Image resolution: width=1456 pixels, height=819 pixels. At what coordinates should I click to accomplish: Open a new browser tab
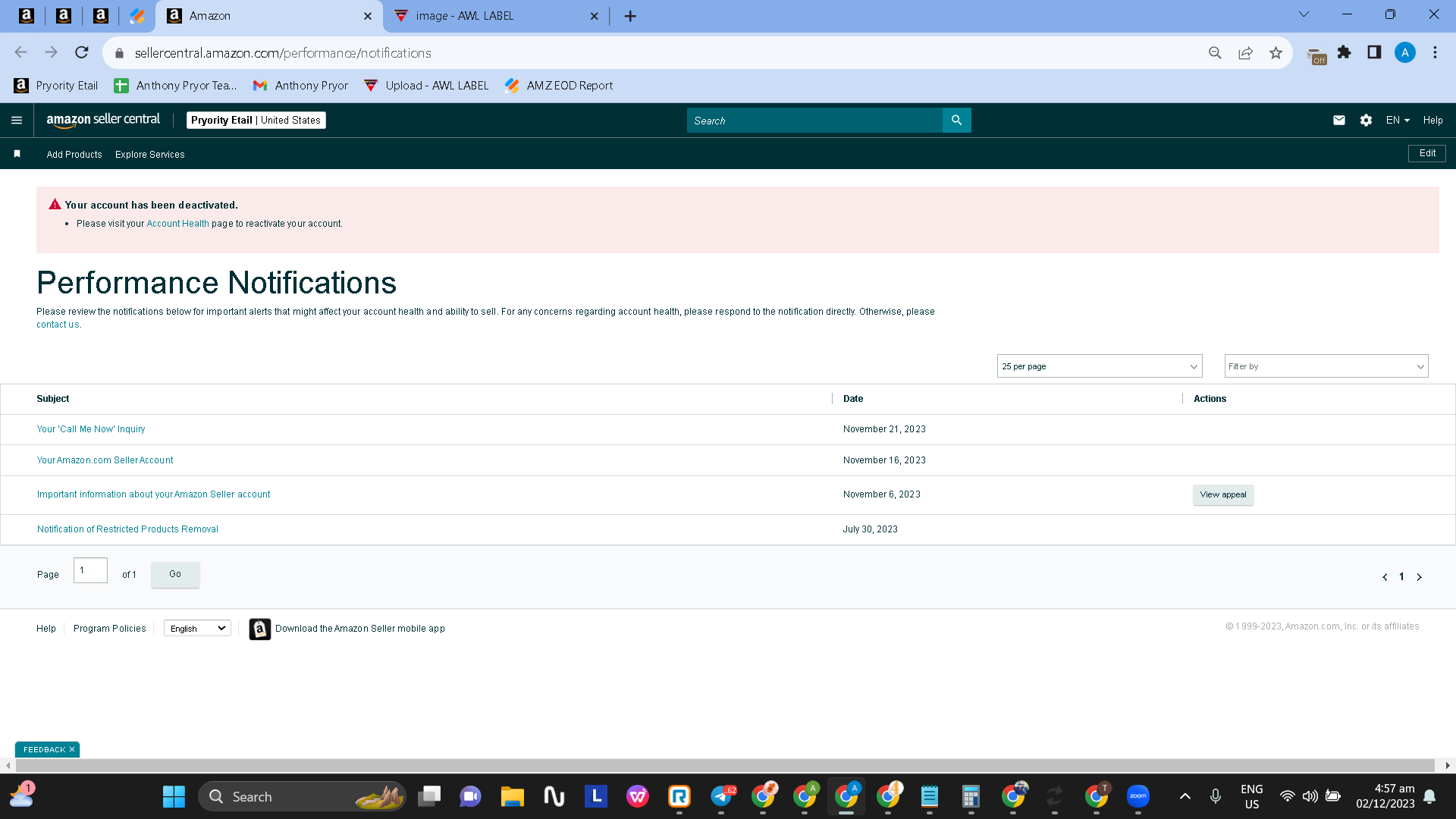pyautogui.click(x=630, y=16)
